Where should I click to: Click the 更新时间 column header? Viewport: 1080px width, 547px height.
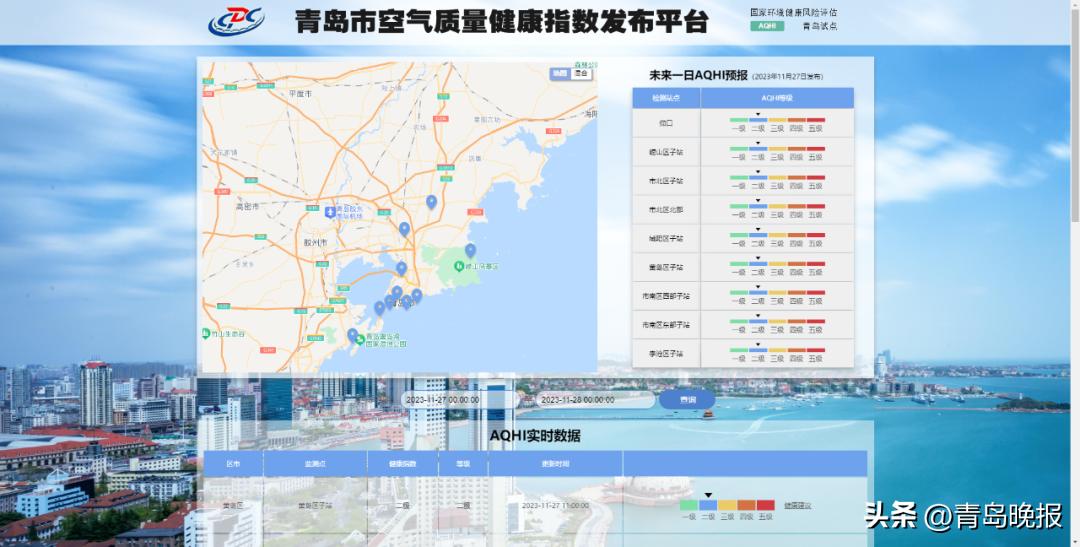pos(555,464)
